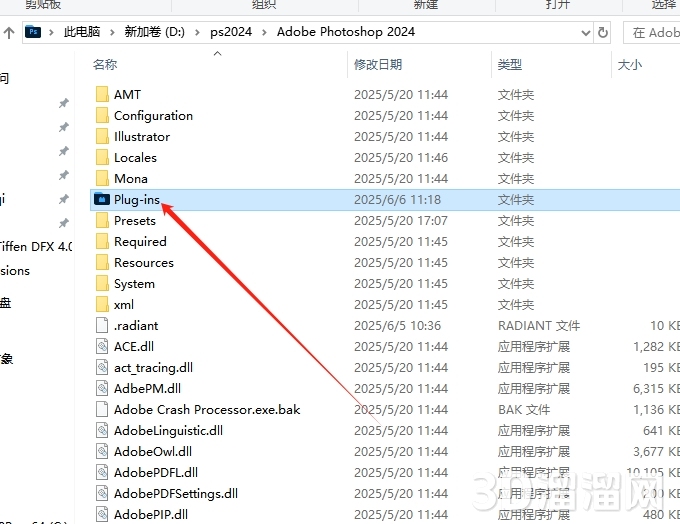
Task: Sort by 类型 column header
Action: pos(510,65)
